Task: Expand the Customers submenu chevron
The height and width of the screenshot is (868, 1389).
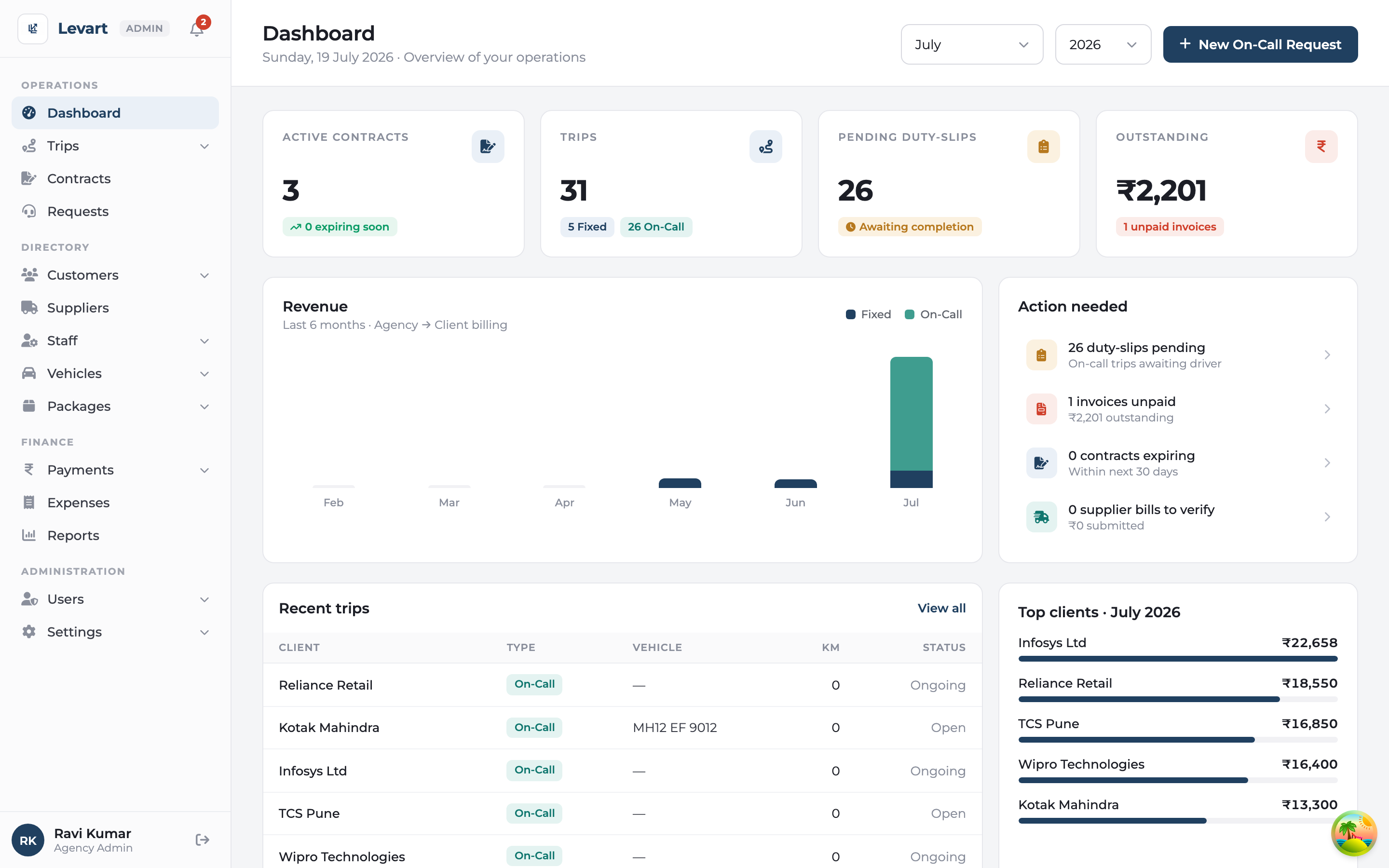Action: tap(204, 275)
